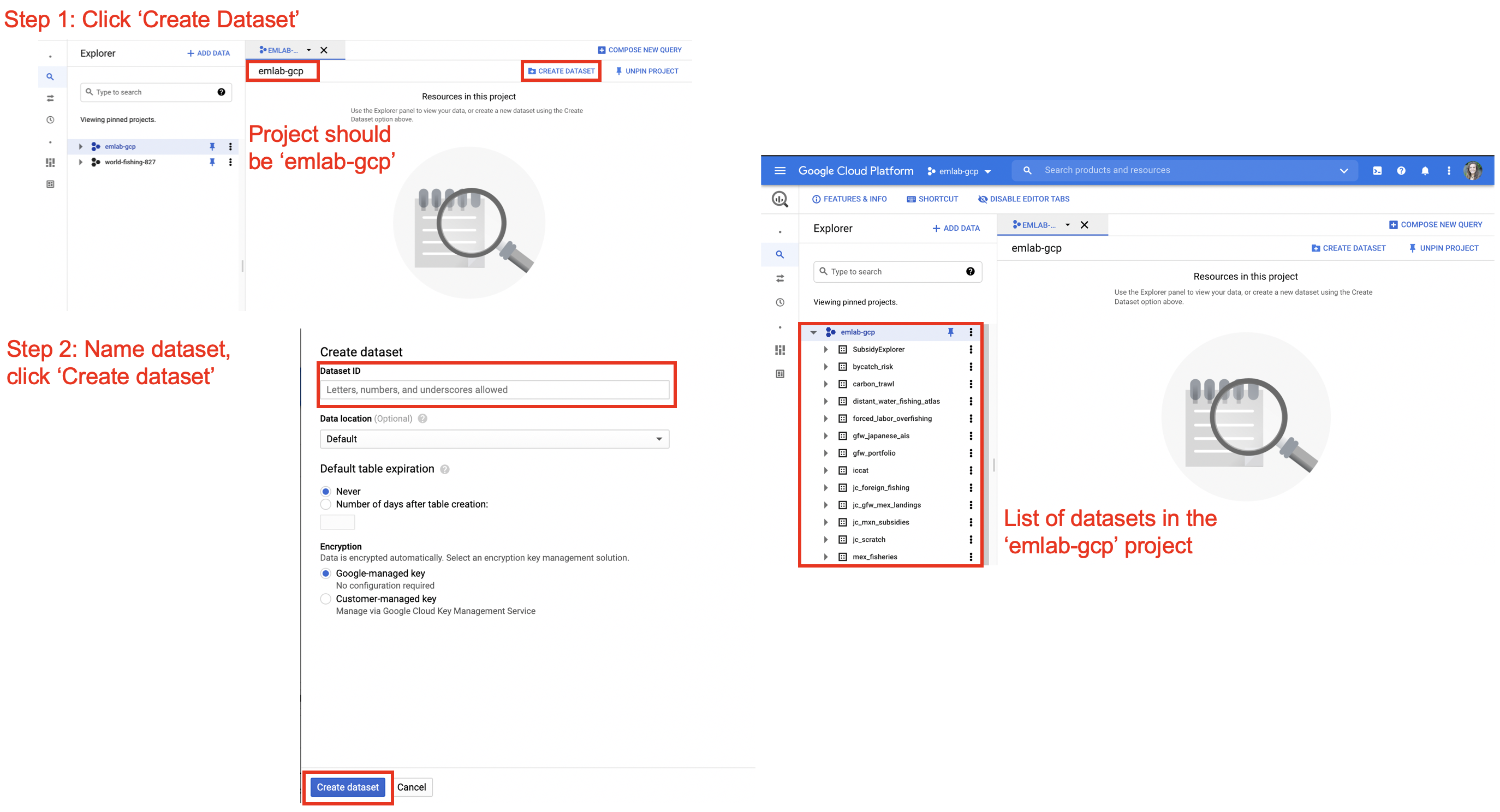Open the three-dot menu for bycatch_risk dataset

tap(971, 367)
